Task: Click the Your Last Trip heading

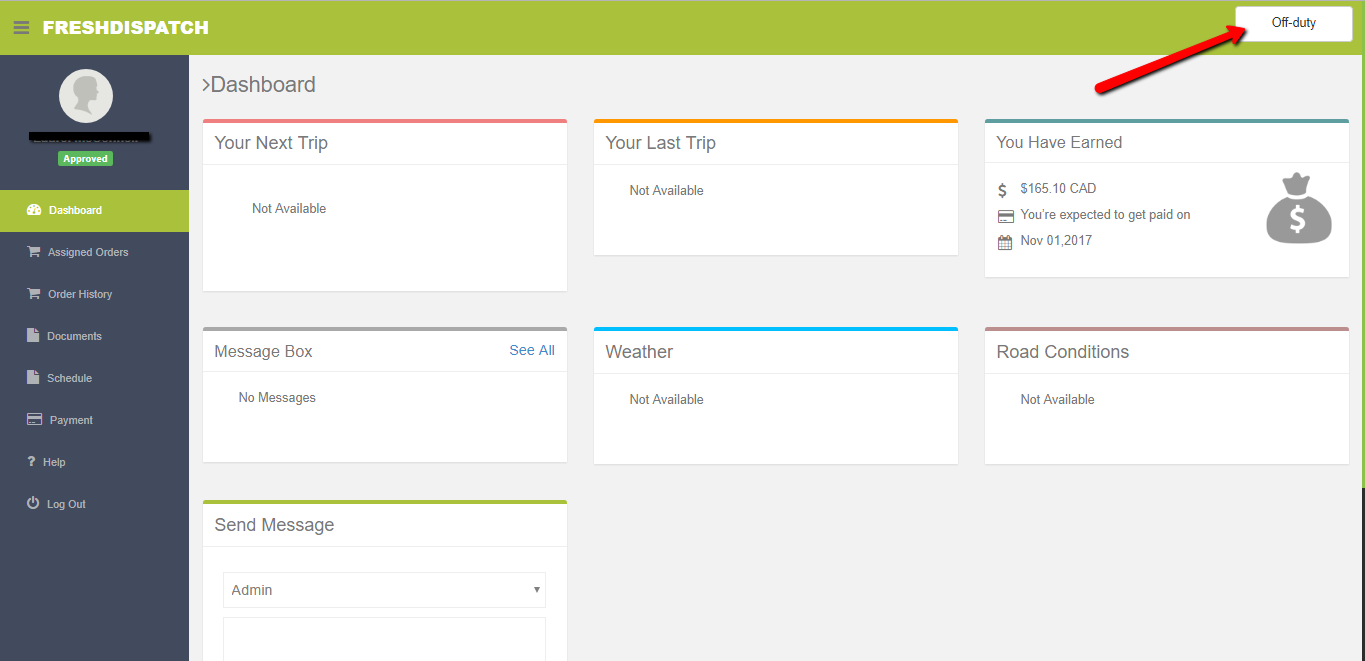Action: [x=661, y=143]
